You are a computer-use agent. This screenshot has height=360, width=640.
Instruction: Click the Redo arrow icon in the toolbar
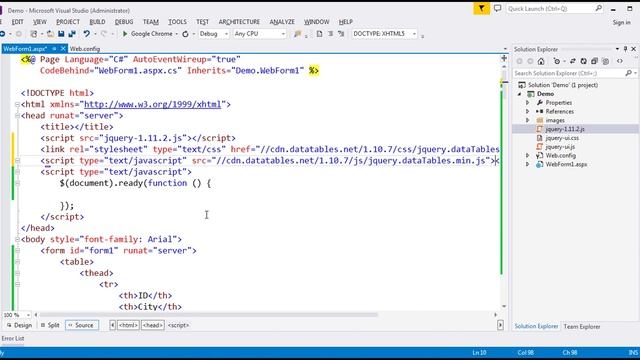[x=104, y=34]
